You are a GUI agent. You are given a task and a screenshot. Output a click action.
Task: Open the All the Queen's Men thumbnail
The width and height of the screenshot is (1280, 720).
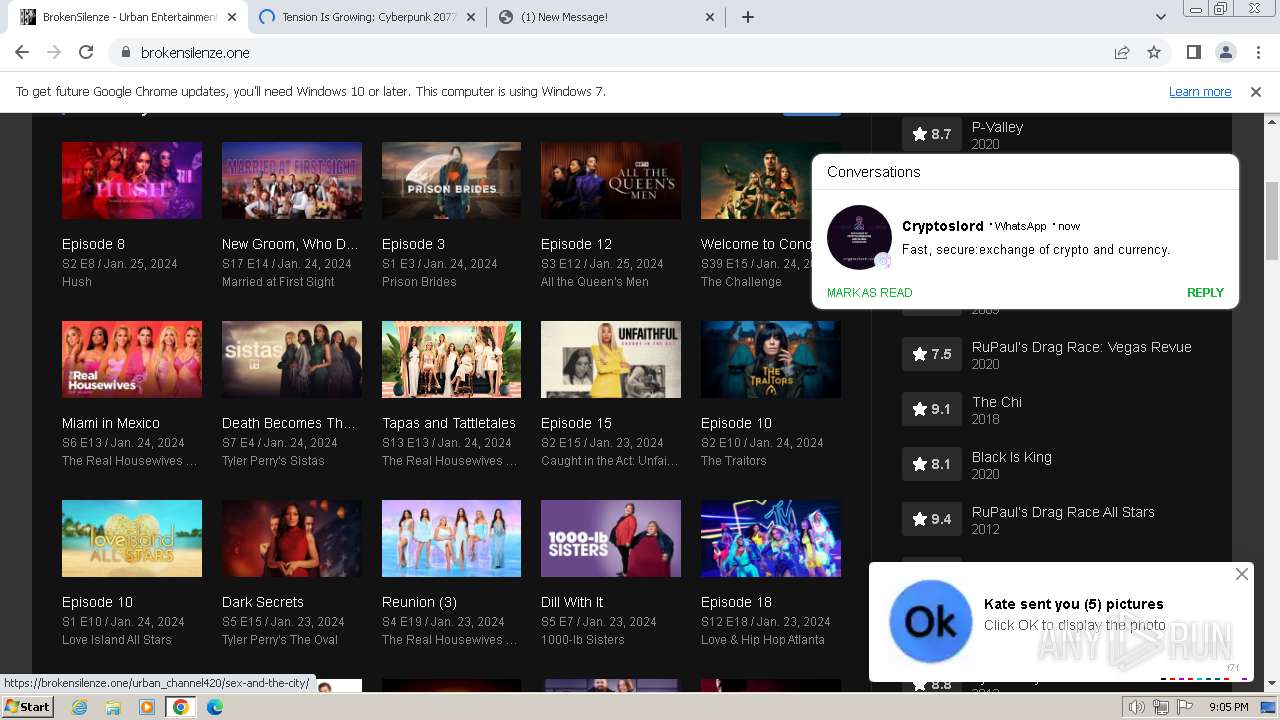point(611,180)
